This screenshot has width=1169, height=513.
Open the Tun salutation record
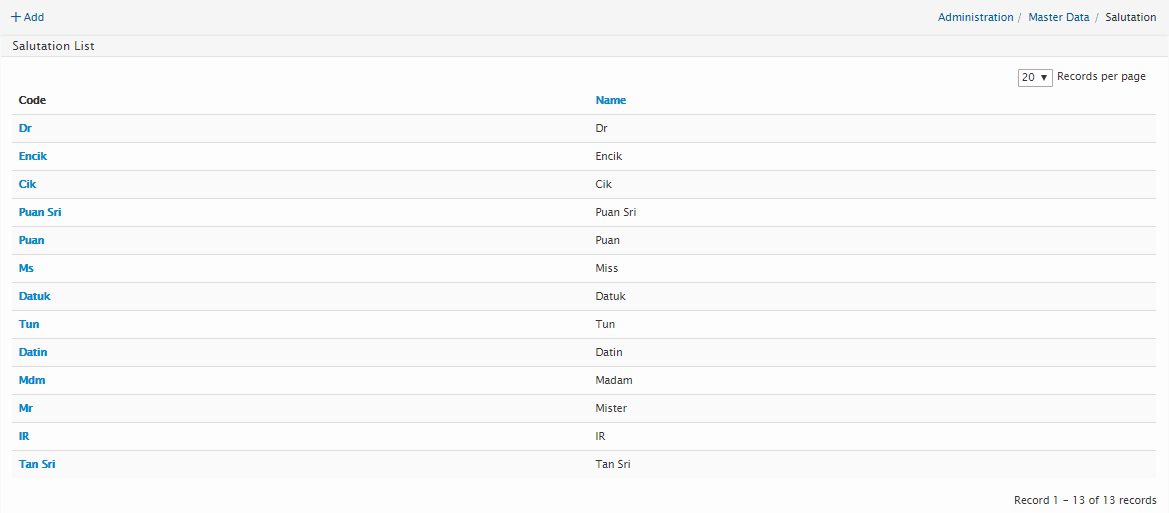pos(29,324)
